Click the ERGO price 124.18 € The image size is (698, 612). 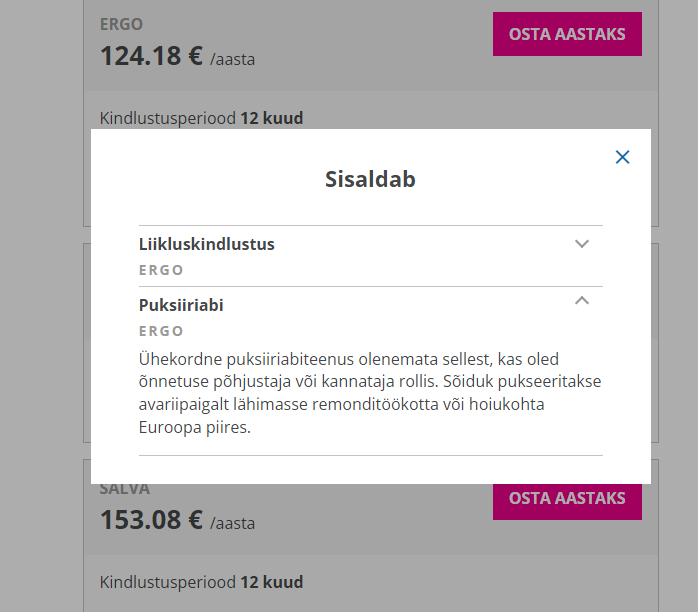[151, 55]
